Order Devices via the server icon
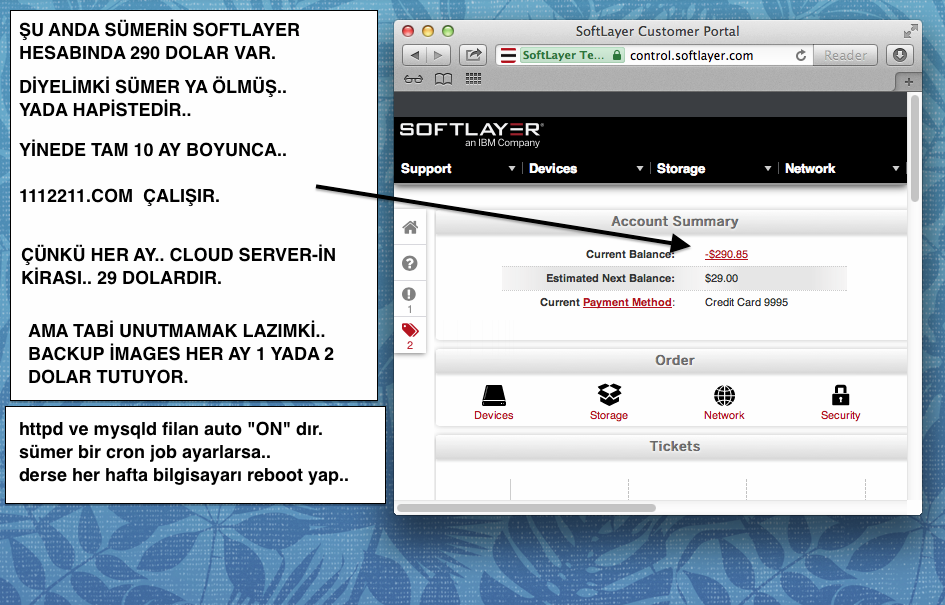 [494, 395]
